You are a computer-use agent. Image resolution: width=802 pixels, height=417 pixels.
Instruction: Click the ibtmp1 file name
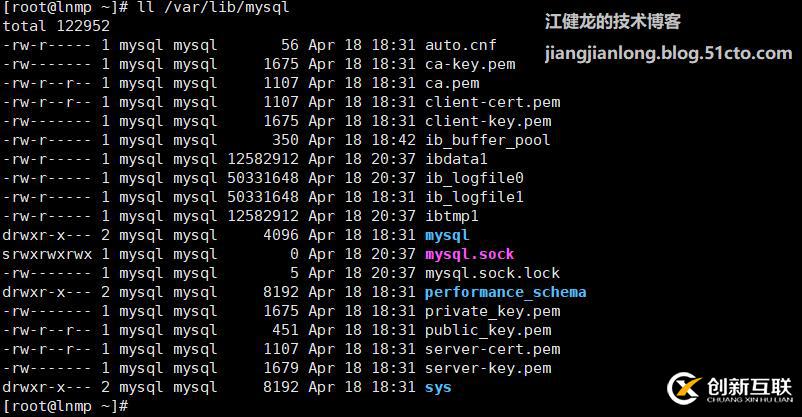(451, 216)
